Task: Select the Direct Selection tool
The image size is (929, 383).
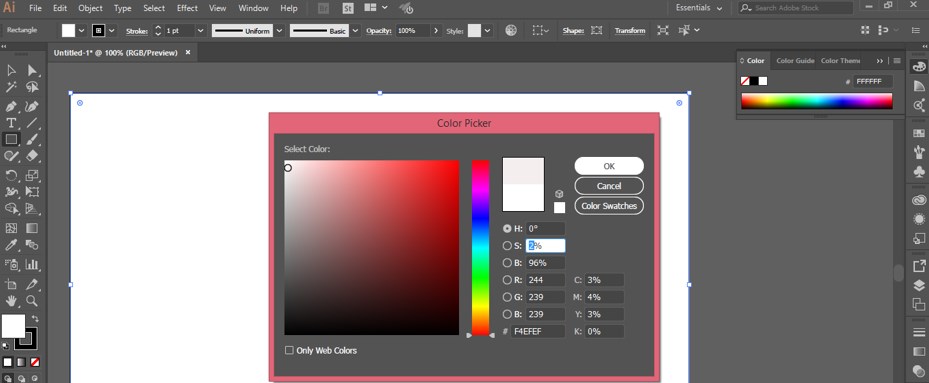Action: [x=32, y=71]
